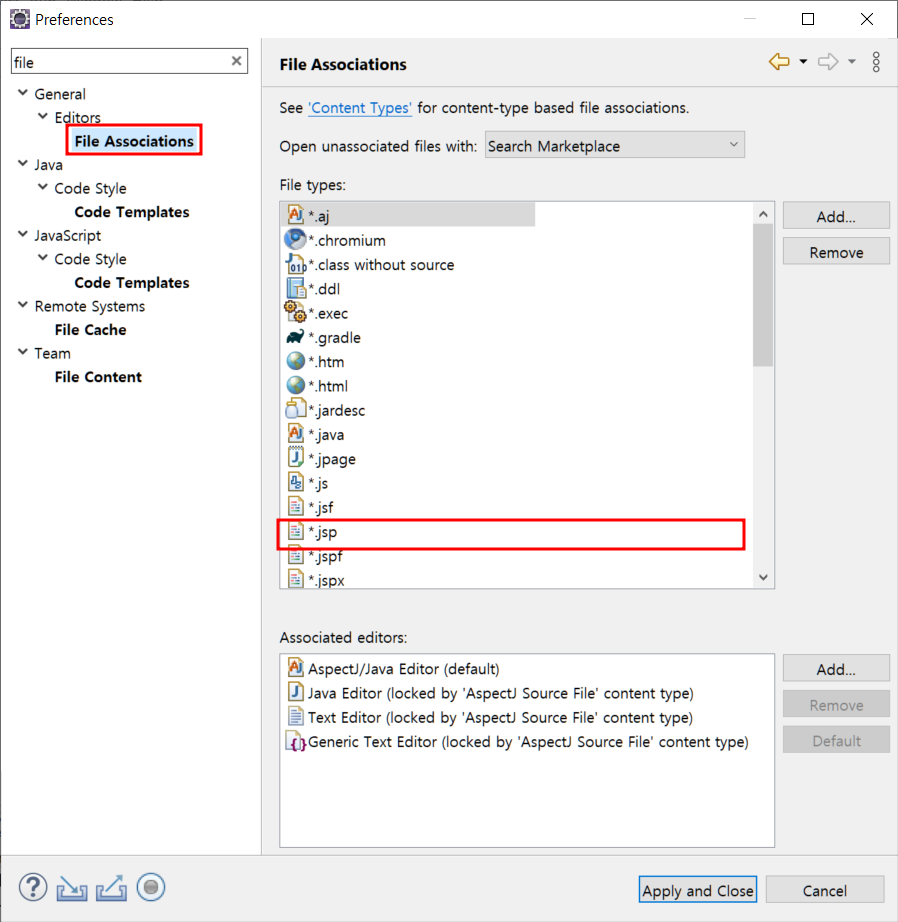Viewport: 898px width, 922px height.
Task: Clear the filter text with the X icon
Action: coord(236,61)
